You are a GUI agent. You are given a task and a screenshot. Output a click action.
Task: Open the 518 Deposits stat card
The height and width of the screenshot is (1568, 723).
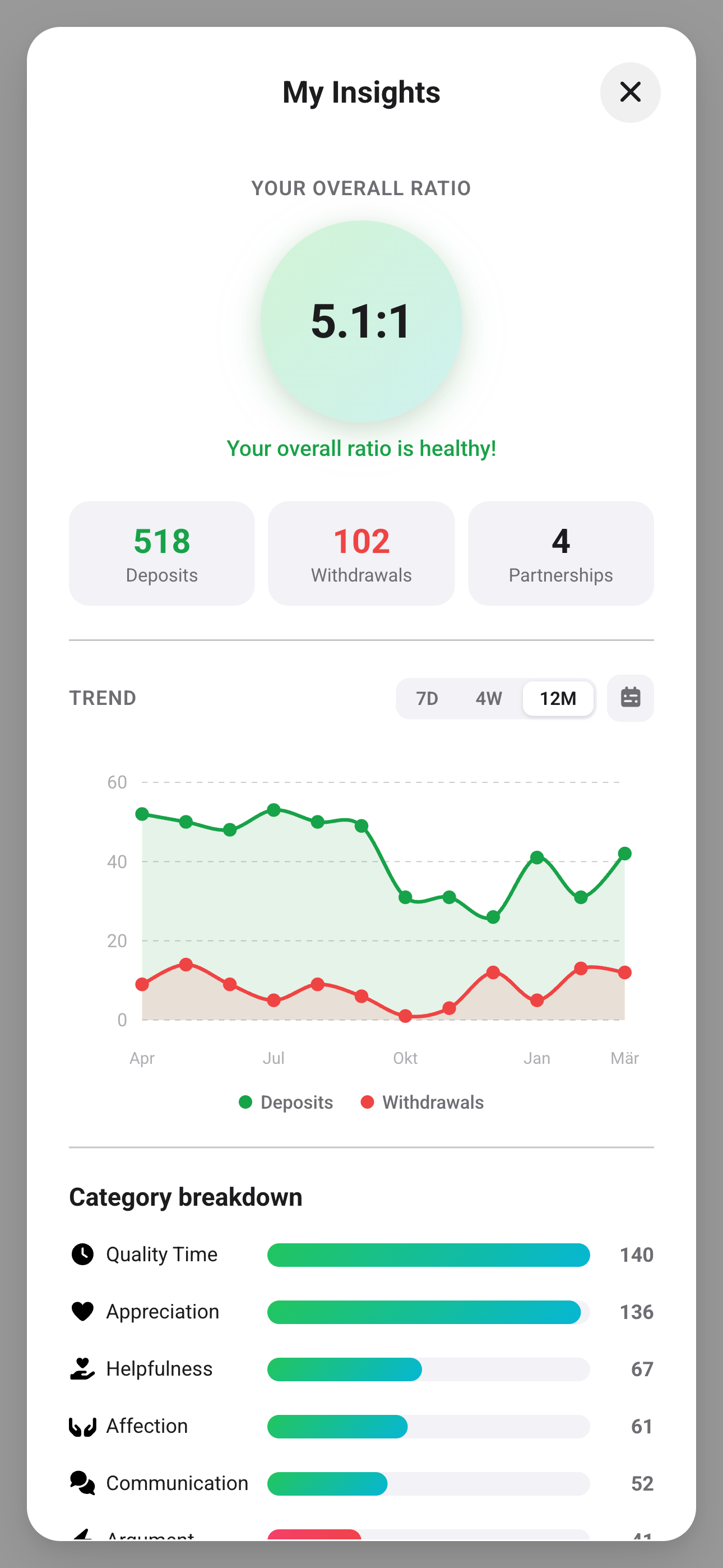(x=162, y=554)
